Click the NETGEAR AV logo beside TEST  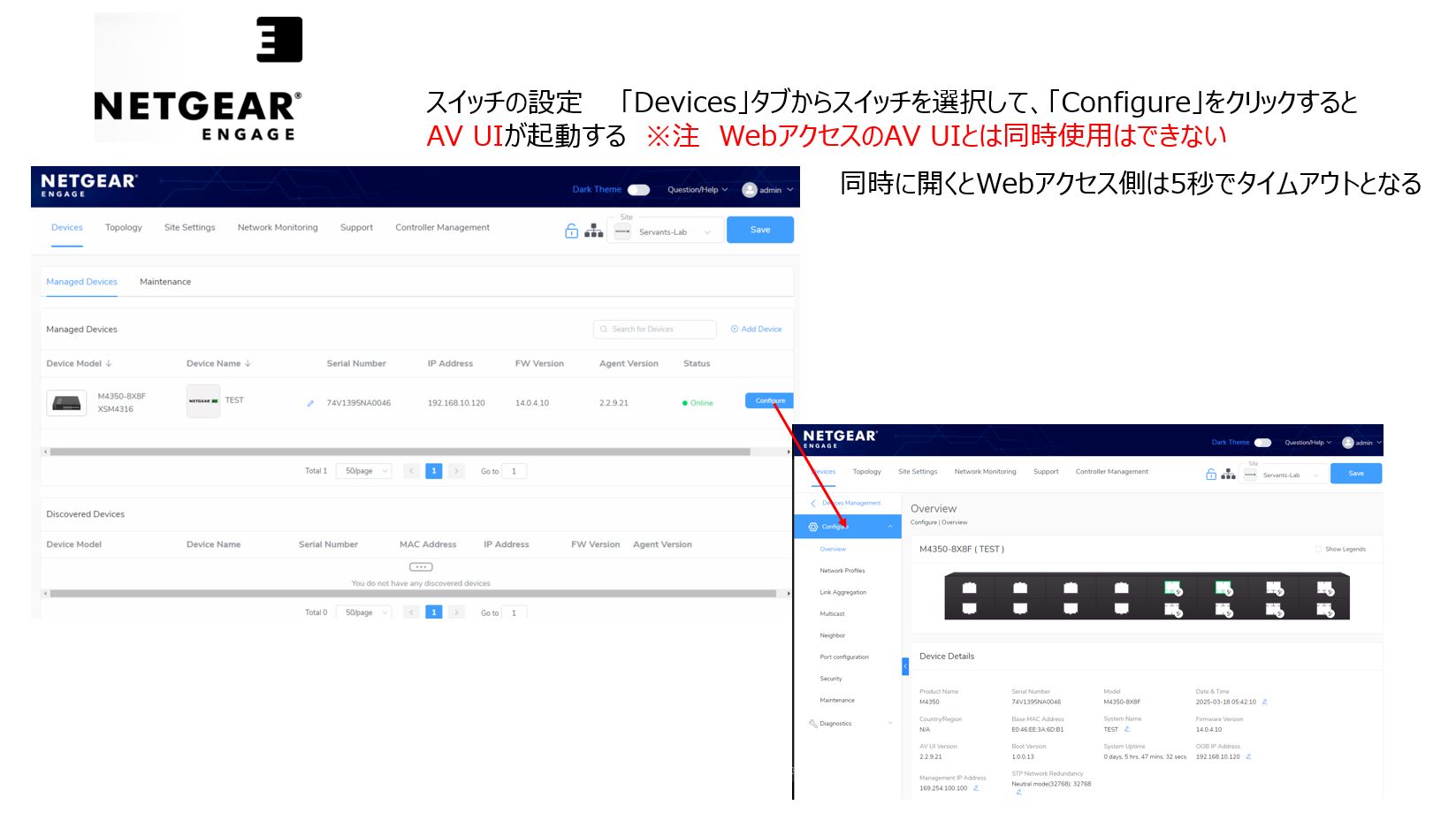[203, 401]
